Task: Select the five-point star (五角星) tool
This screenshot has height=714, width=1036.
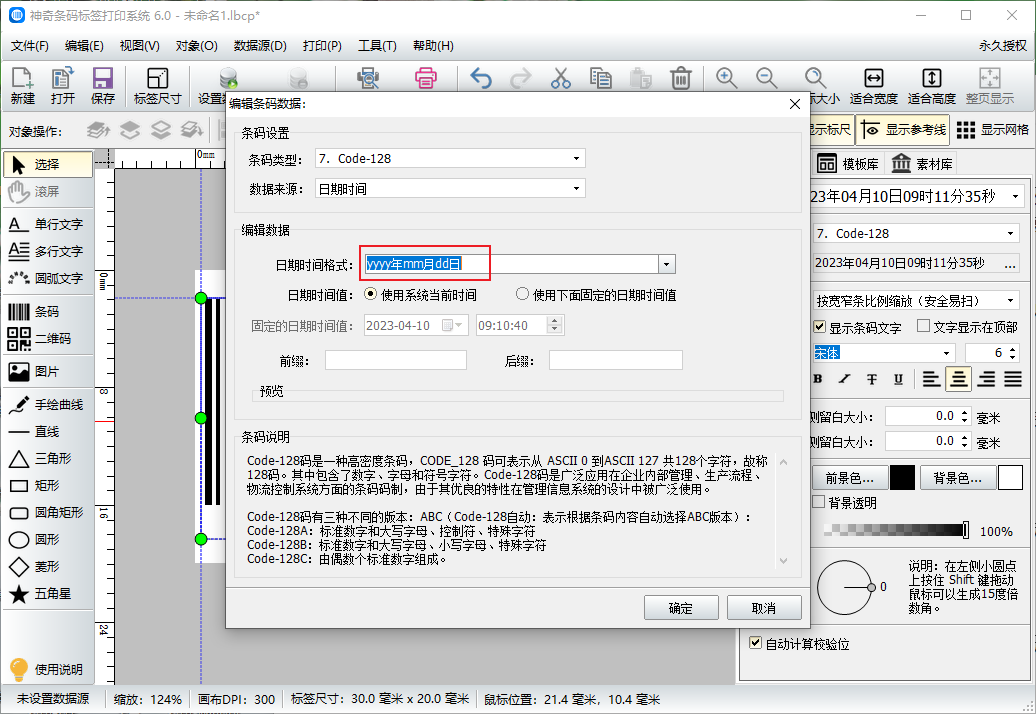Action: click(x=48, y=594)
